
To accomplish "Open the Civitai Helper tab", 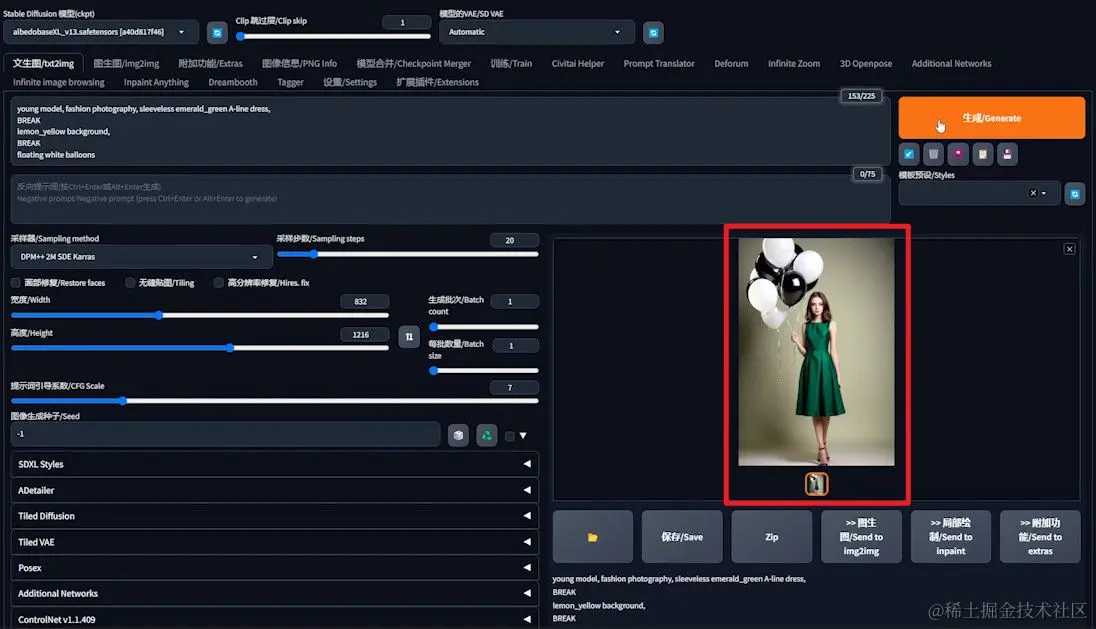I will point(577,64).
